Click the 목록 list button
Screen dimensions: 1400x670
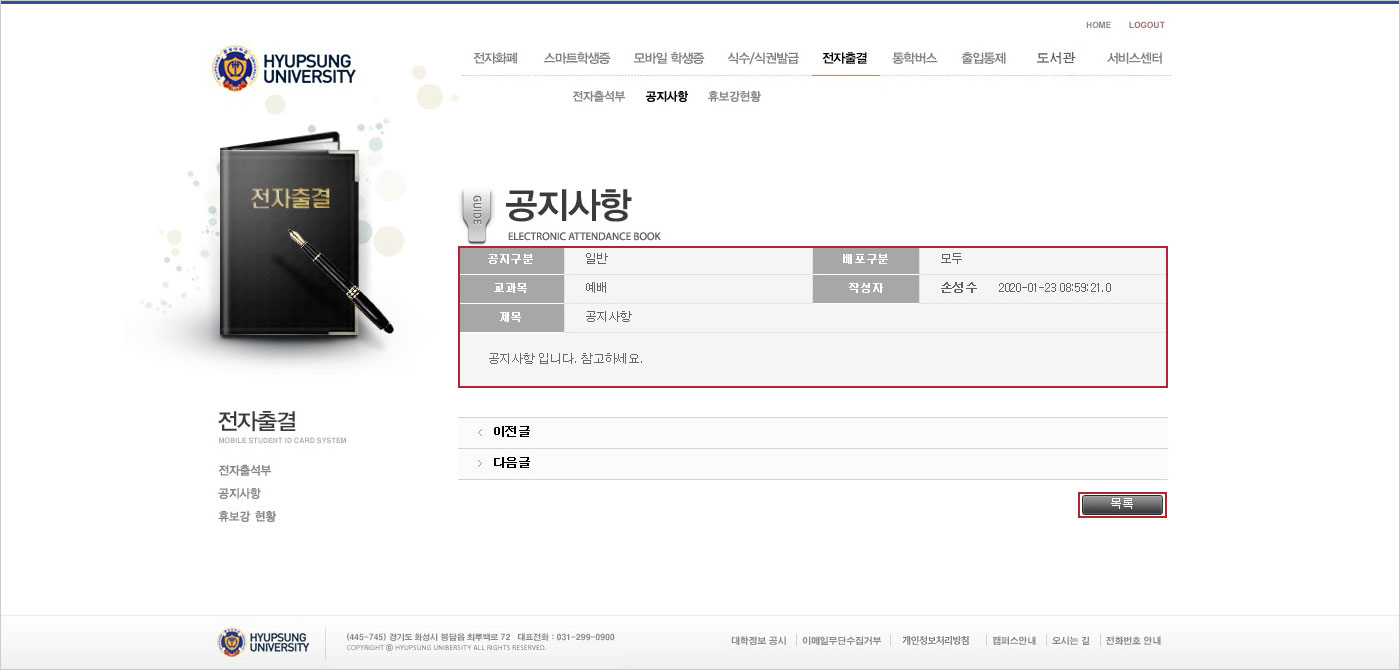click(x=1122, y=505)
